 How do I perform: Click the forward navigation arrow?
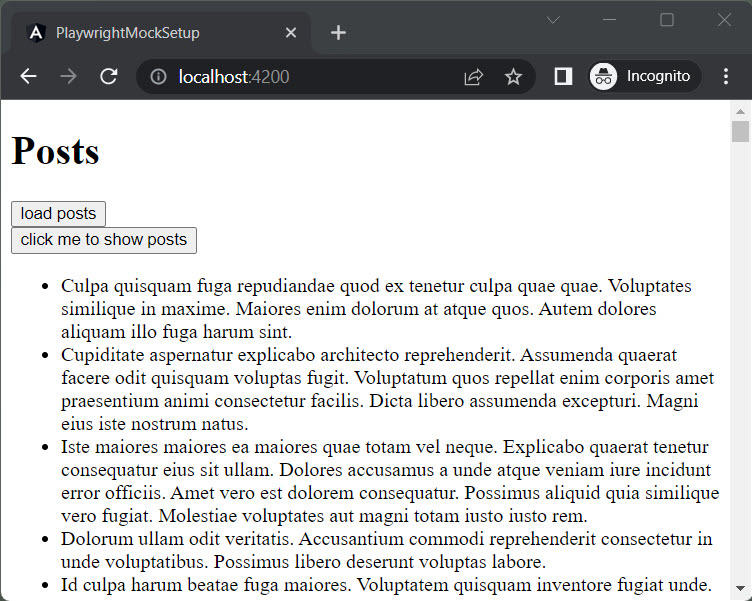[69, 76]
